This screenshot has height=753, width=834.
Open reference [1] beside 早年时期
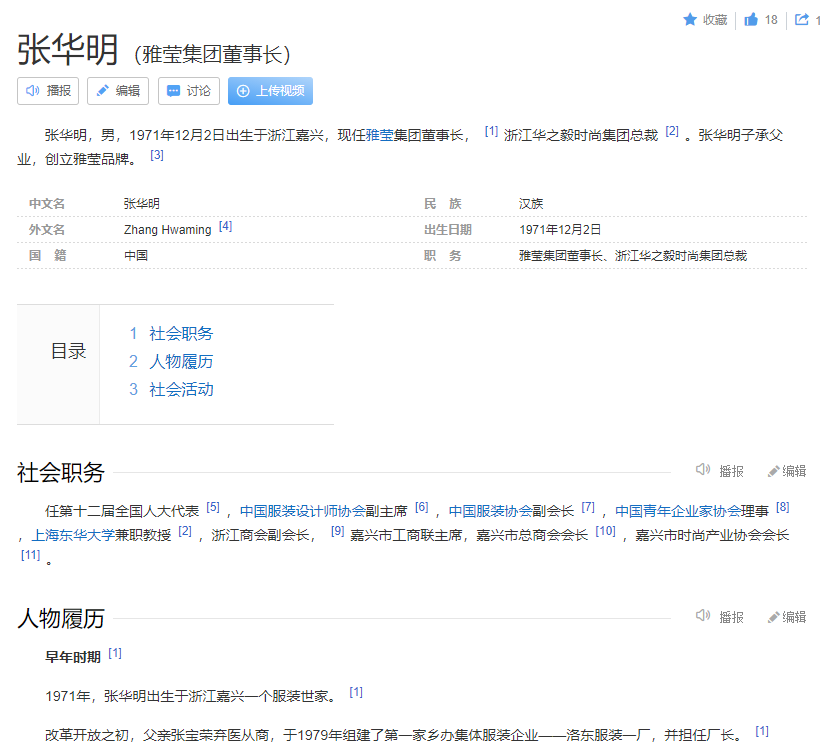click(x=115, y=653)
